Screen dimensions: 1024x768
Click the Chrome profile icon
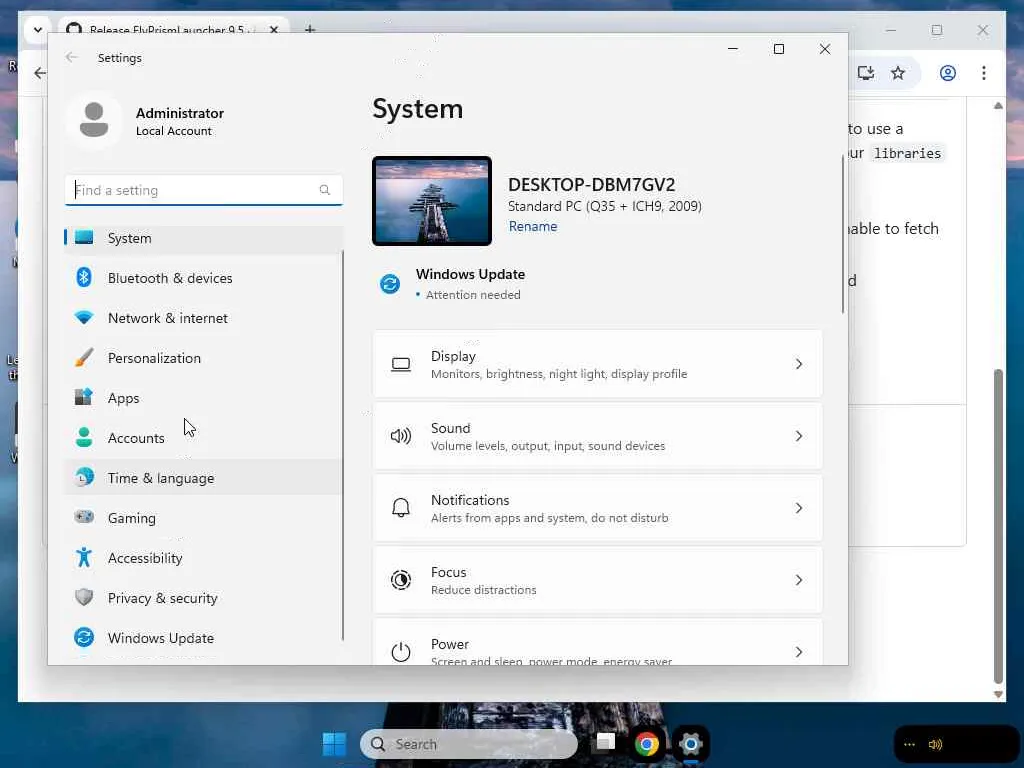coord(948,72)
